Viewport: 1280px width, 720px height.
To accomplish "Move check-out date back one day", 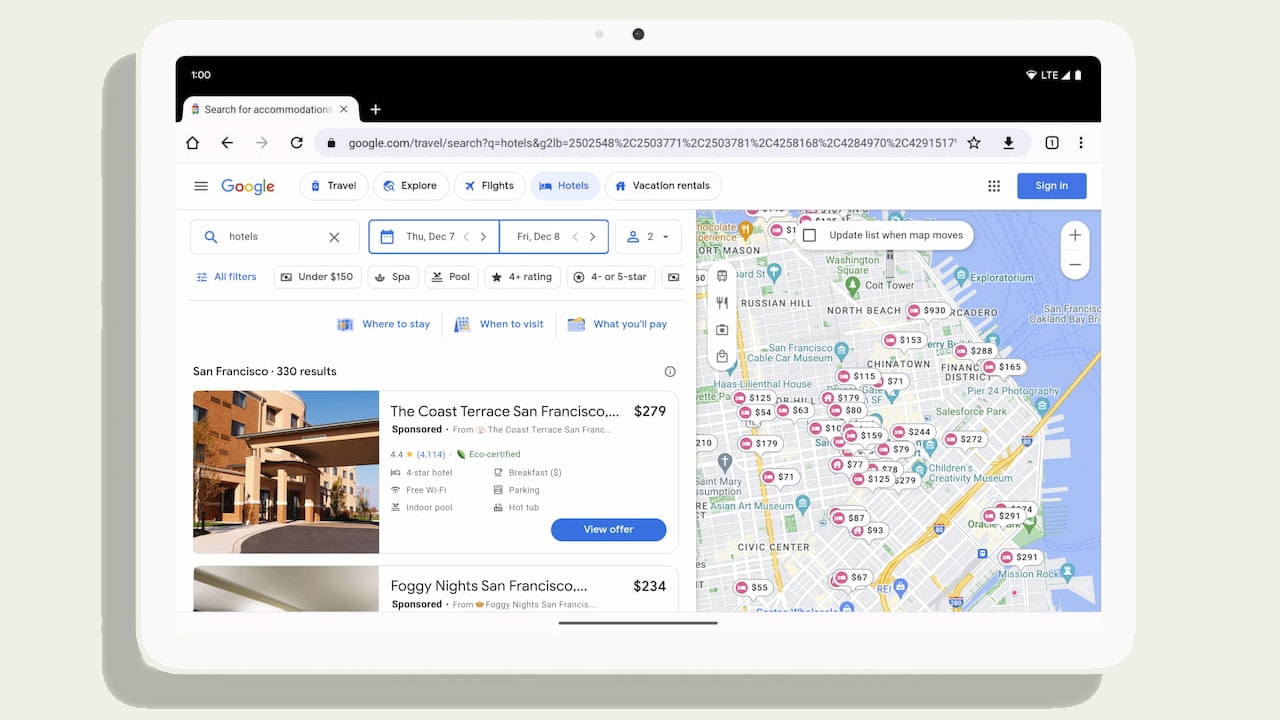I will click(575, 237).
